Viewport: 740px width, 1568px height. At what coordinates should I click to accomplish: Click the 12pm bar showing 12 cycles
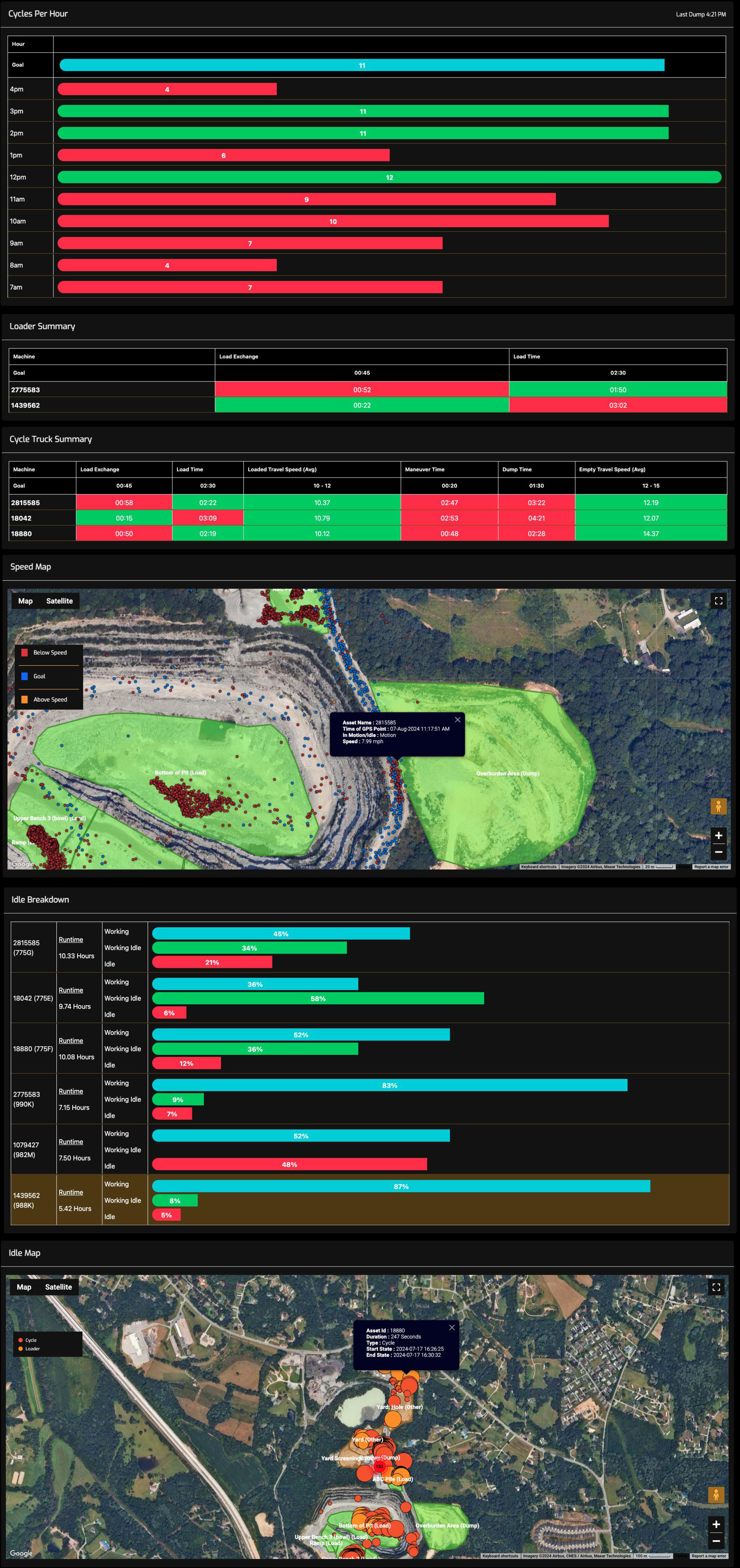click(x=389, y=177)
